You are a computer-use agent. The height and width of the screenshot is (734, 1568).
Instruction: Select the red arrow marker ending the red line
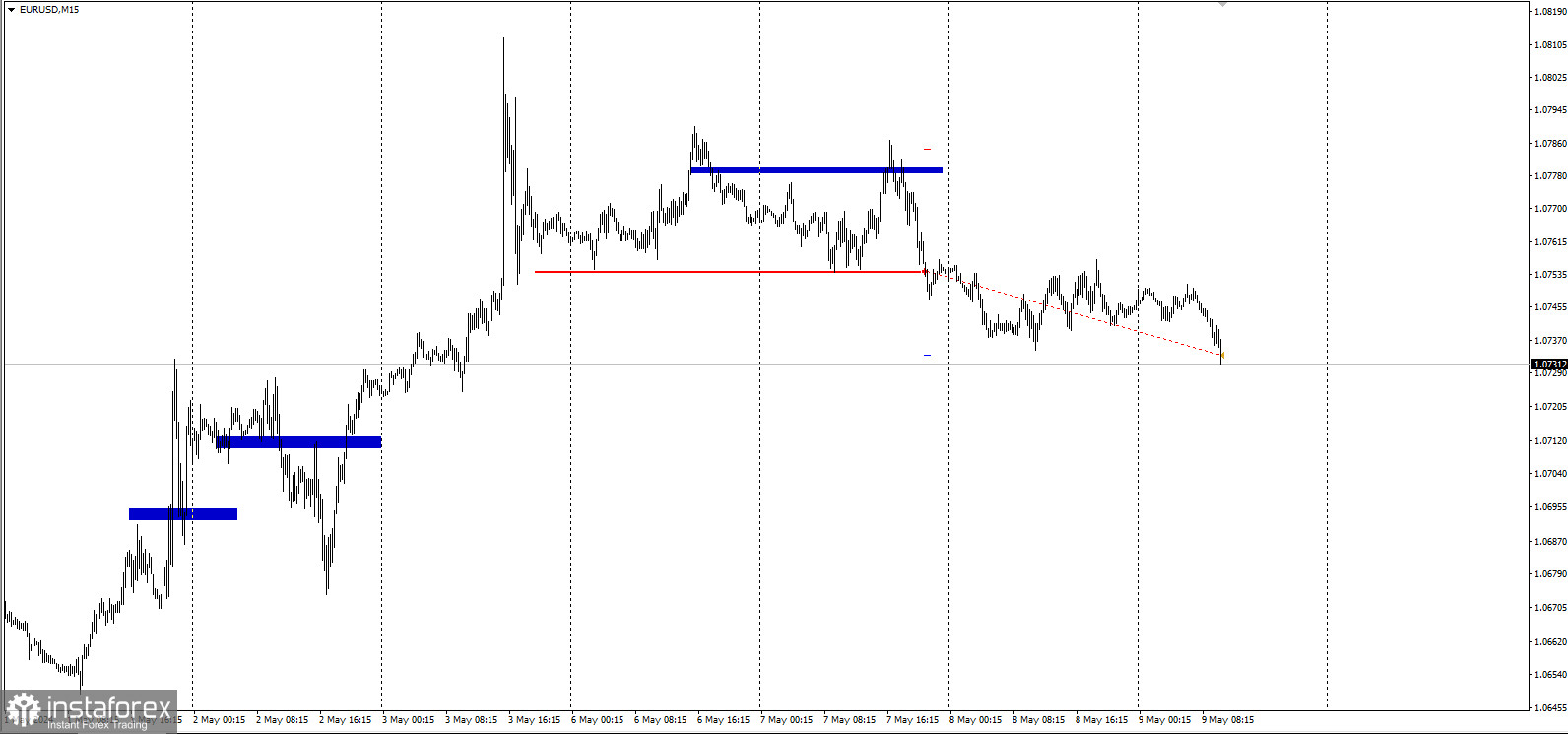coord(925,271)
